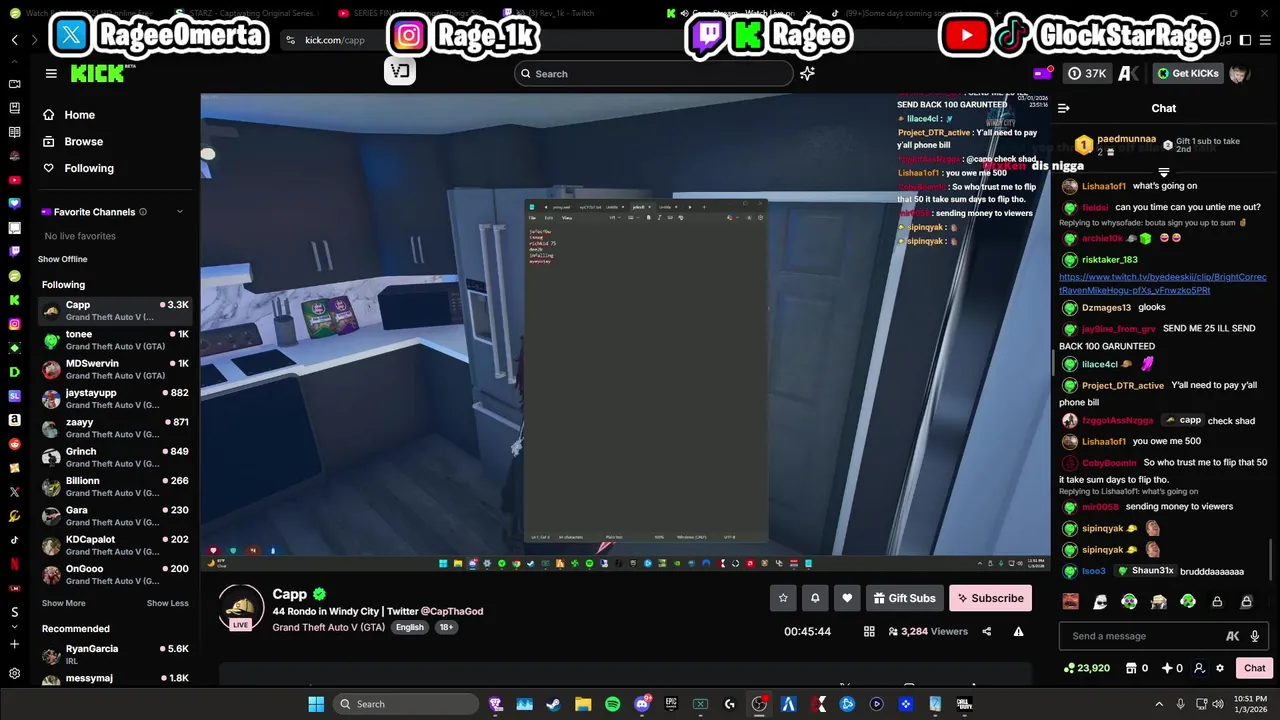Open the shop icon below the message box
Image resolution: width=1280 pixels, height=720 pixels.
[1131, 668]
